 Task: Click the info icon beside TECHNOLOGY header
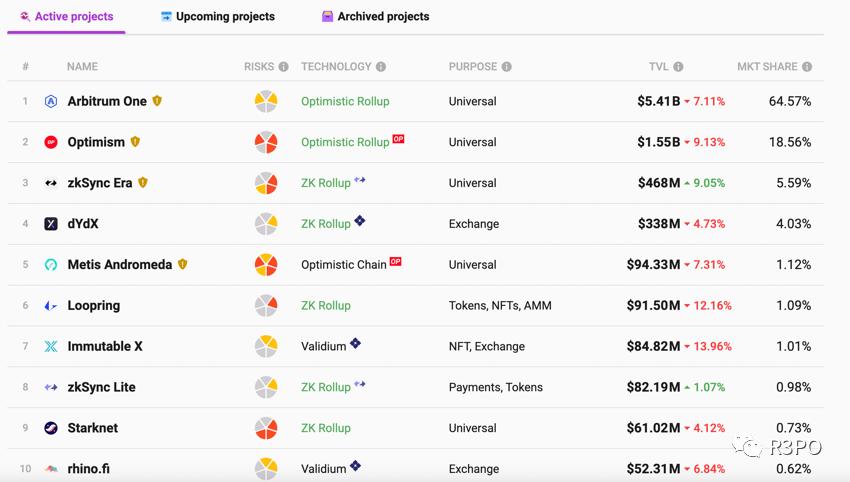click(380, 67)
